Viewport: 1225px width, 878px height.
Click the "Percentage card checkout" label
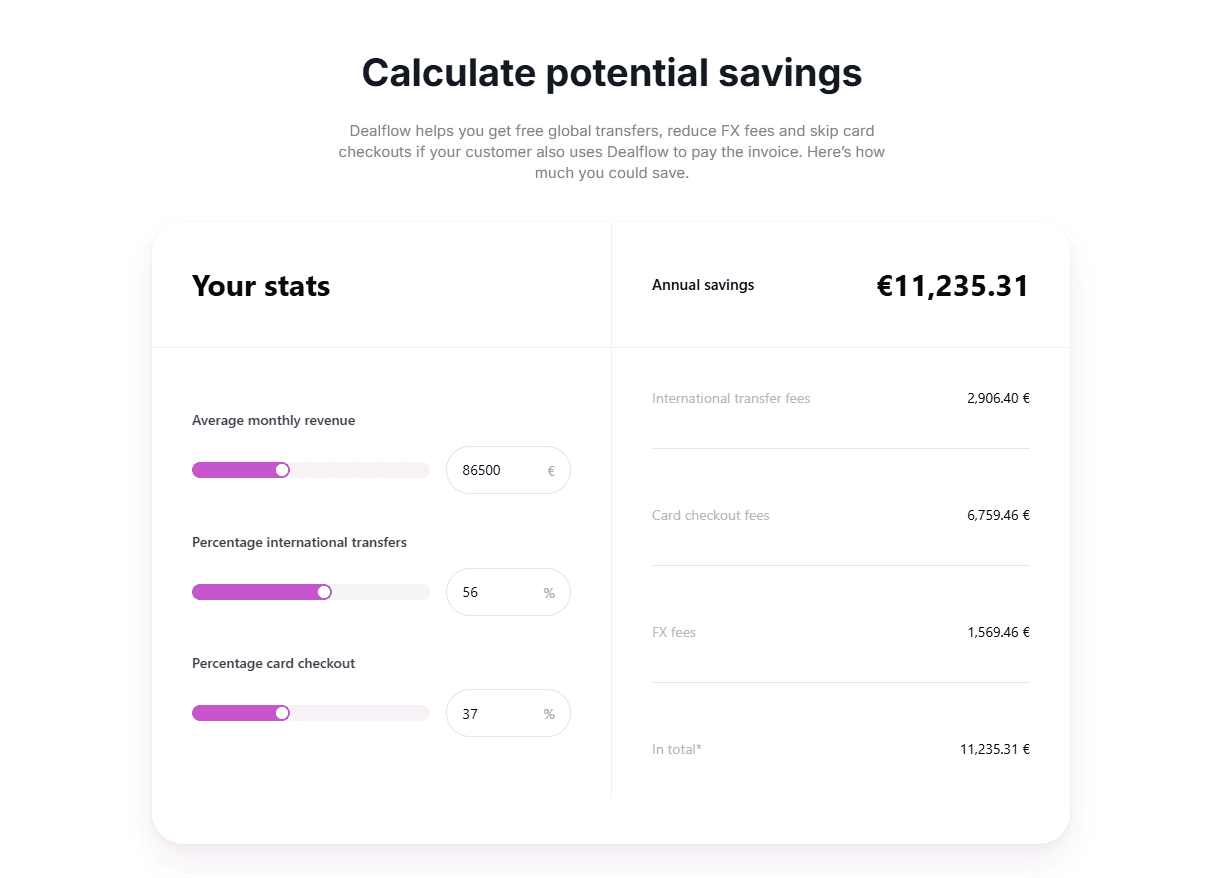(x=273, y=663)
